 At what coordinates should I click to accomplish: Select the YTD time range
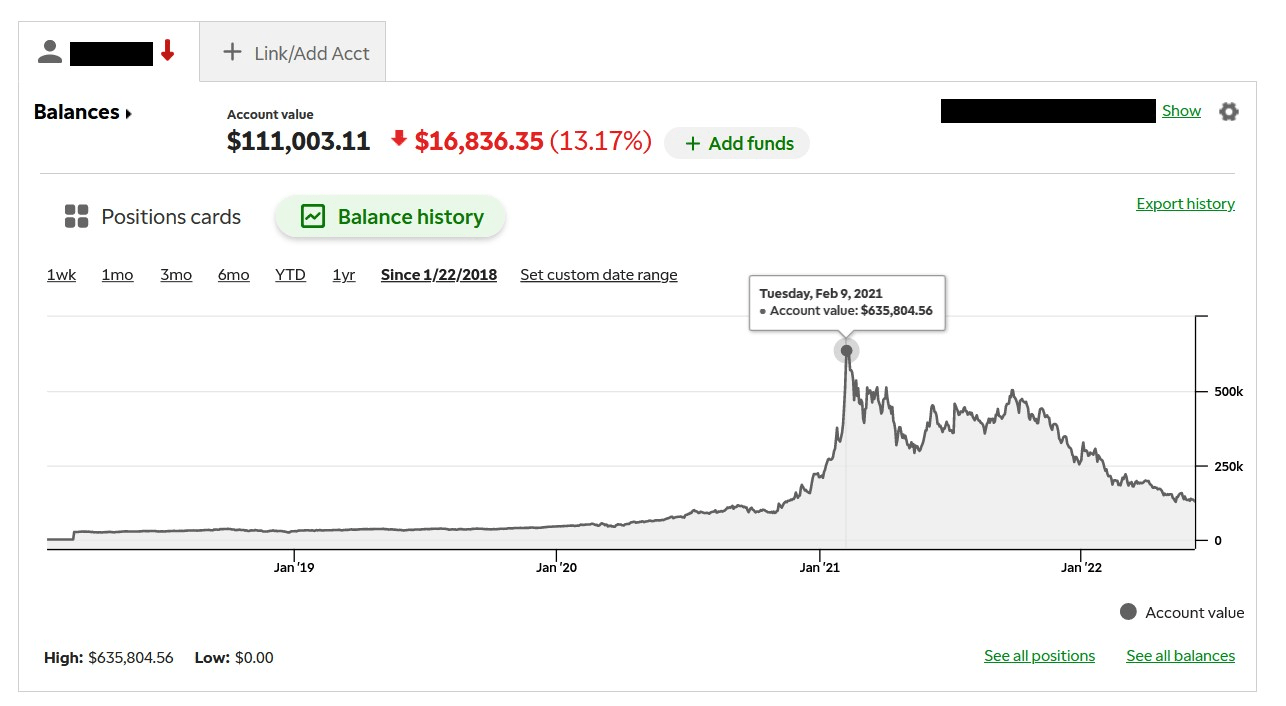click(290, 275)
